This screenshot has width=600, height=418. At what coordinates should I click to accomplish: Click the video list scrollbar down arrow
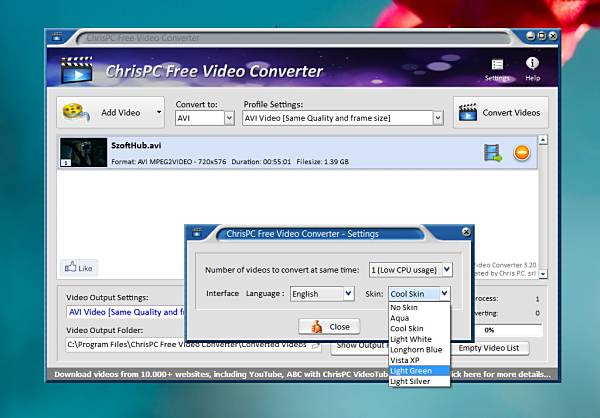coord(543,274)
